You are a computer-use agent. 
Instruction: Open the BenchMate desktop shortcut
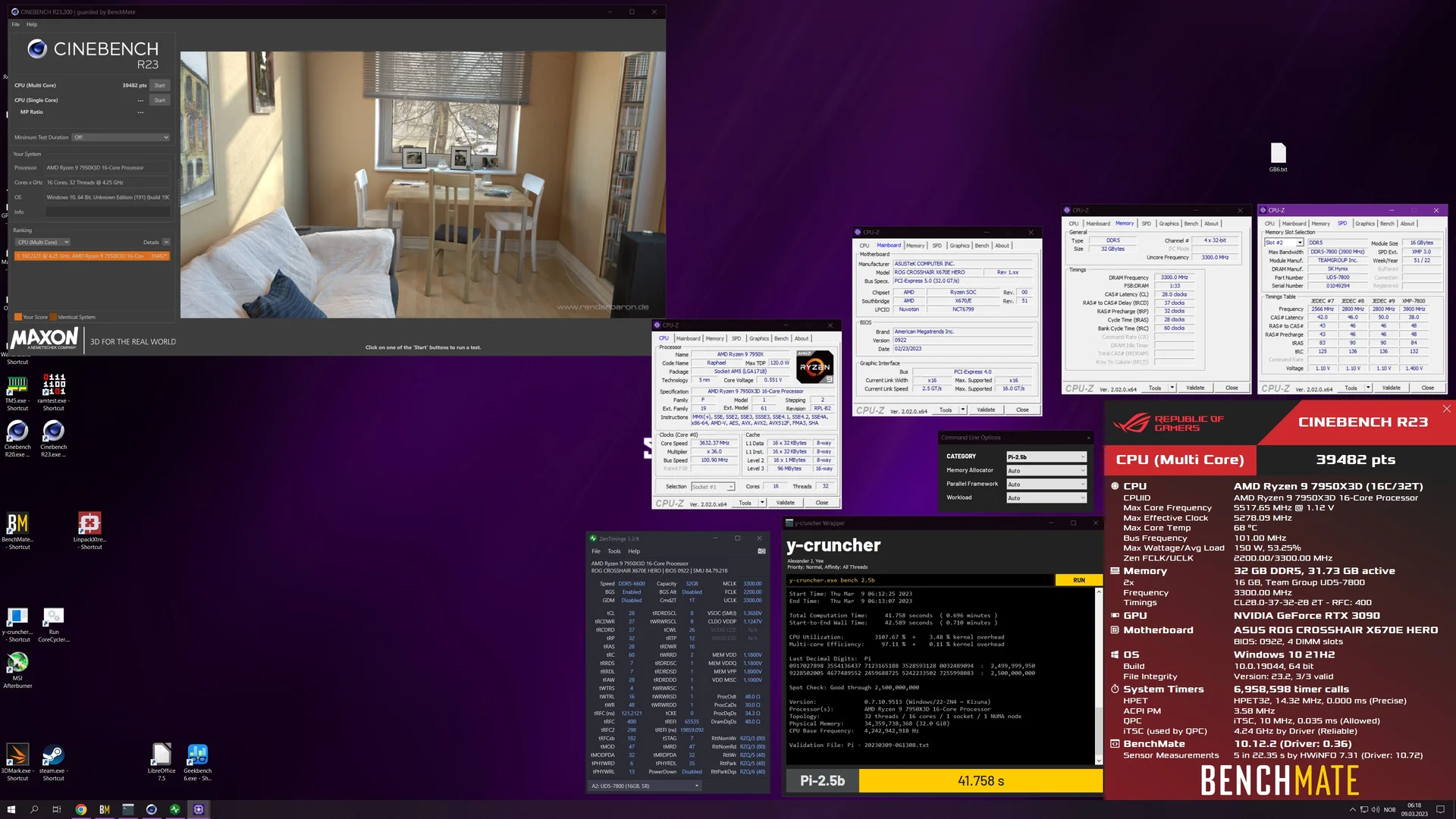point(17,531)
